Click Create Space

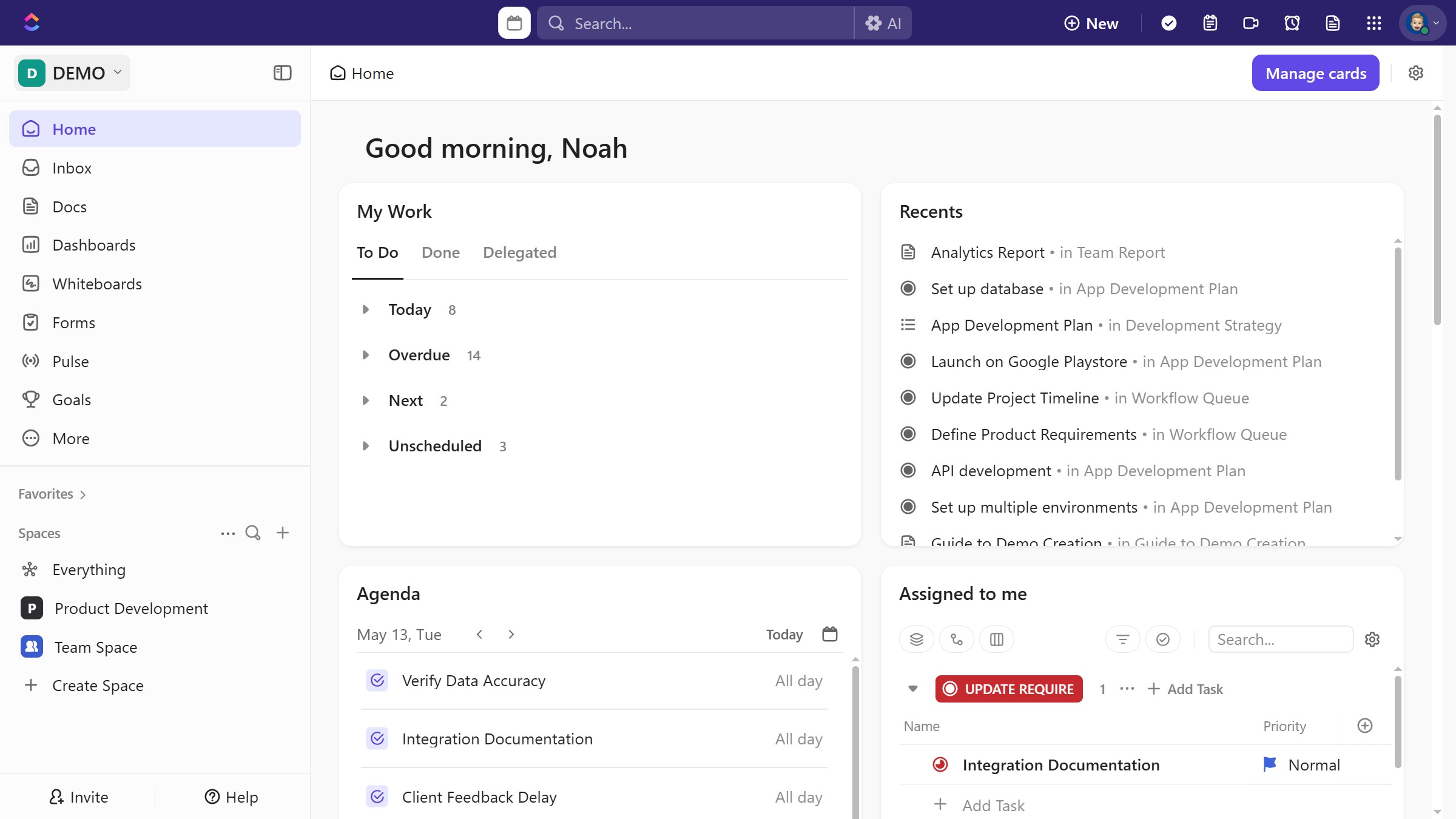[x=155, y=686]
